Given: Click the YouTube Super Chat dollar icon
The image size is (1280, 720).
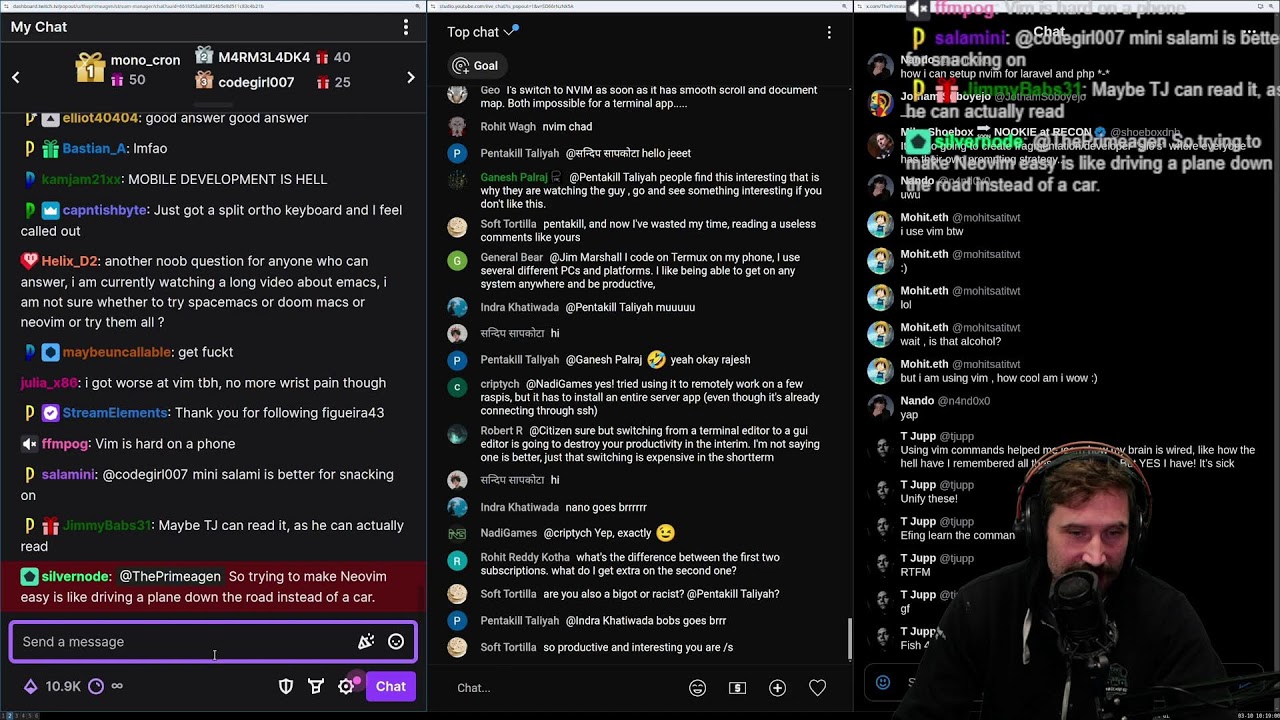Looking at the screenshot, I should [x=737, y=688].
